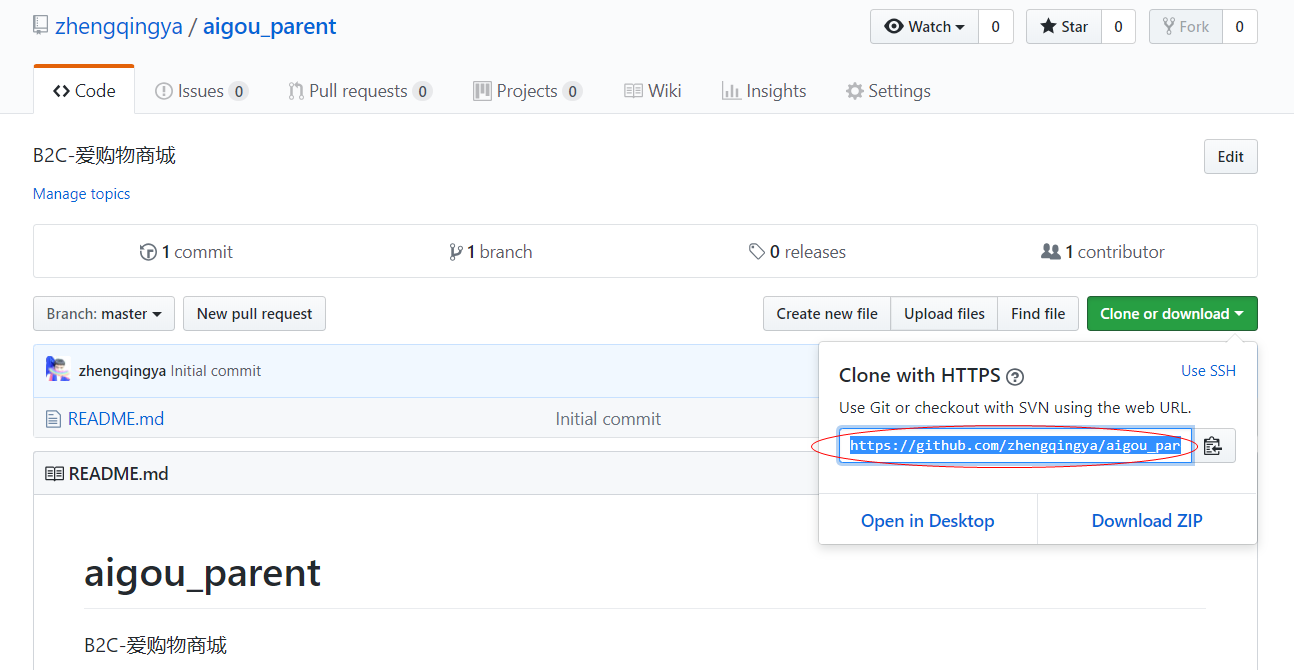Image resolution: width=1294 pixels, height=670 pixels.
Task: Click the branch icon next to 1 branch
Action: click(x=456, y=252)
